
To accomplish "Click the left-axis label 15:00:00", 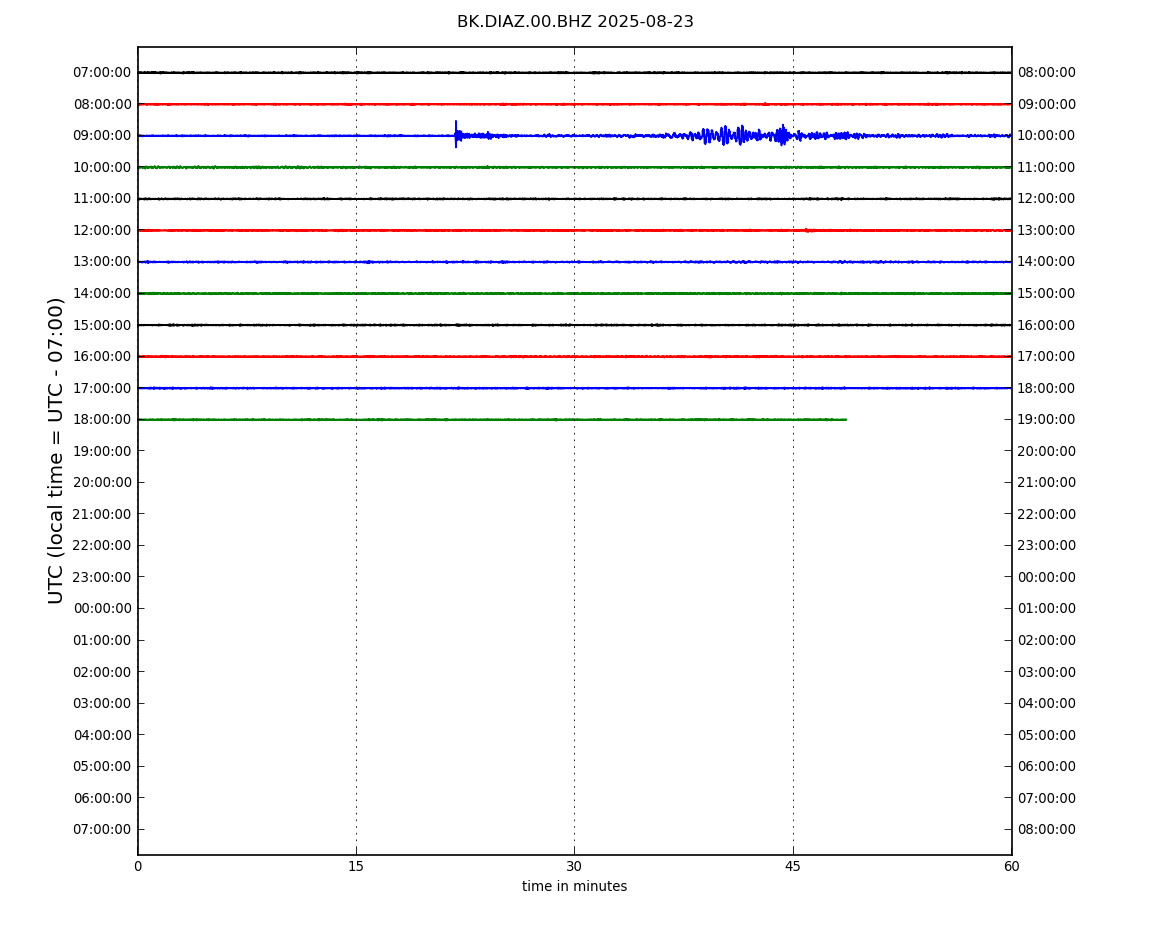I will 102,325.
